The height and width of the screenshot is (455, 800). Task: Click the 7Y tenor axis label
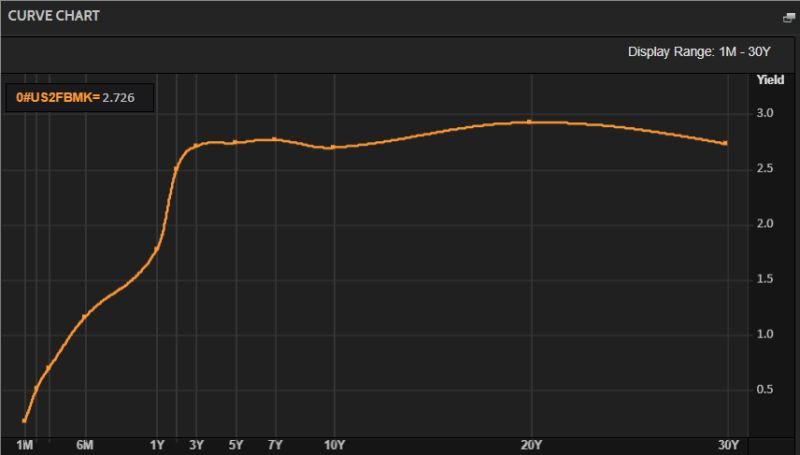pyautogui.click(x=276, y=445)
